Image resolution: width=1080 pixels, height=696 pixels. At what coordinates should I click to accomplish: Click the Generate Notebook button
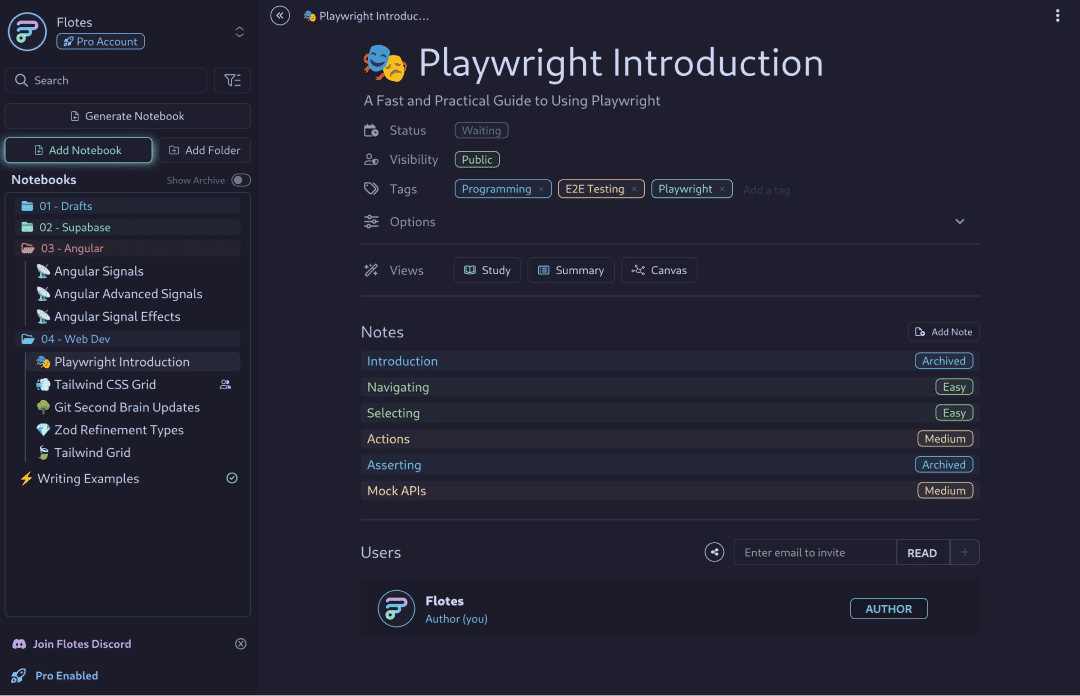[x=127, y=116]
